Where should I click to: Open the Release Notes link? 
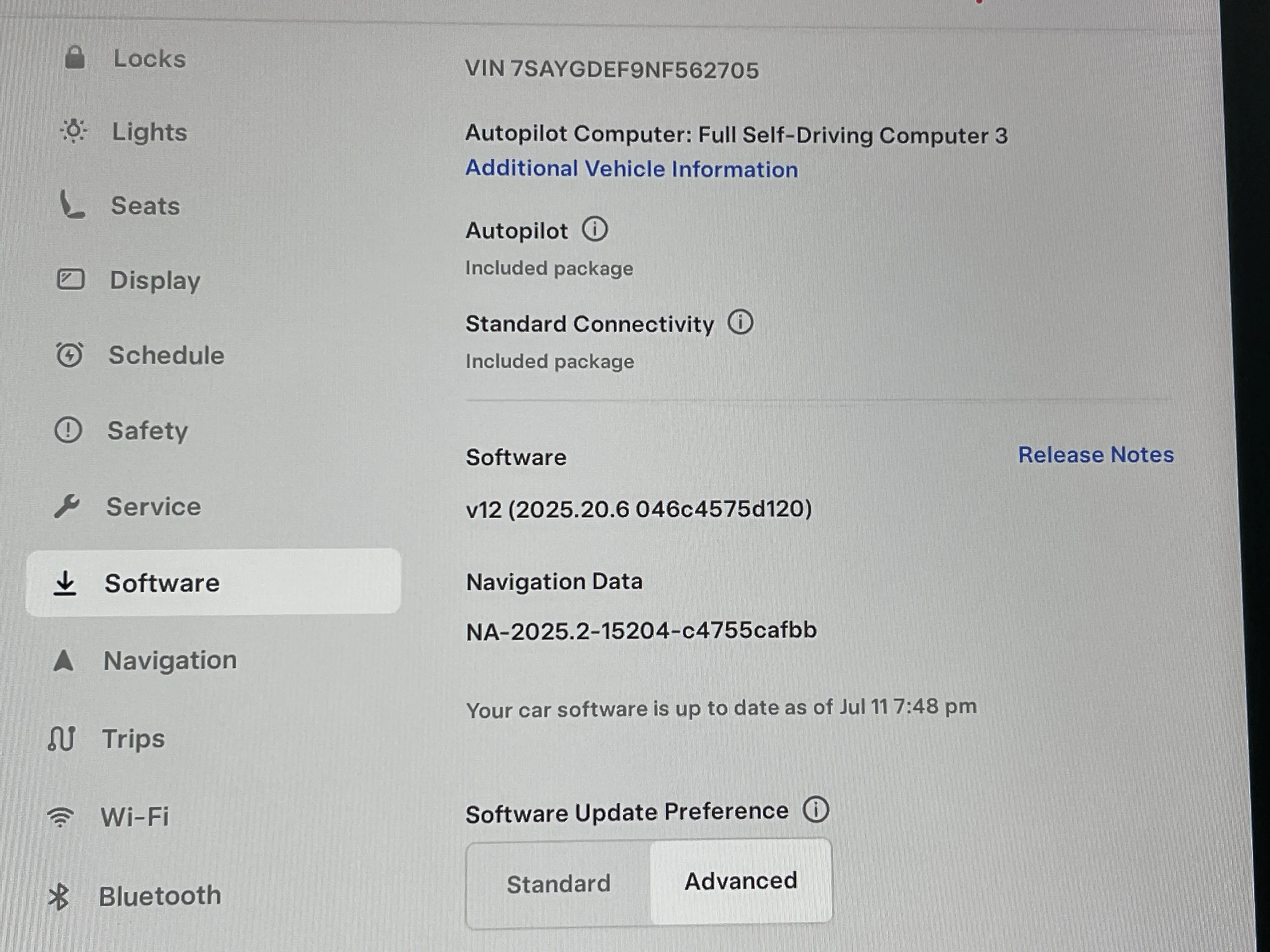[x=1096, y=455]
